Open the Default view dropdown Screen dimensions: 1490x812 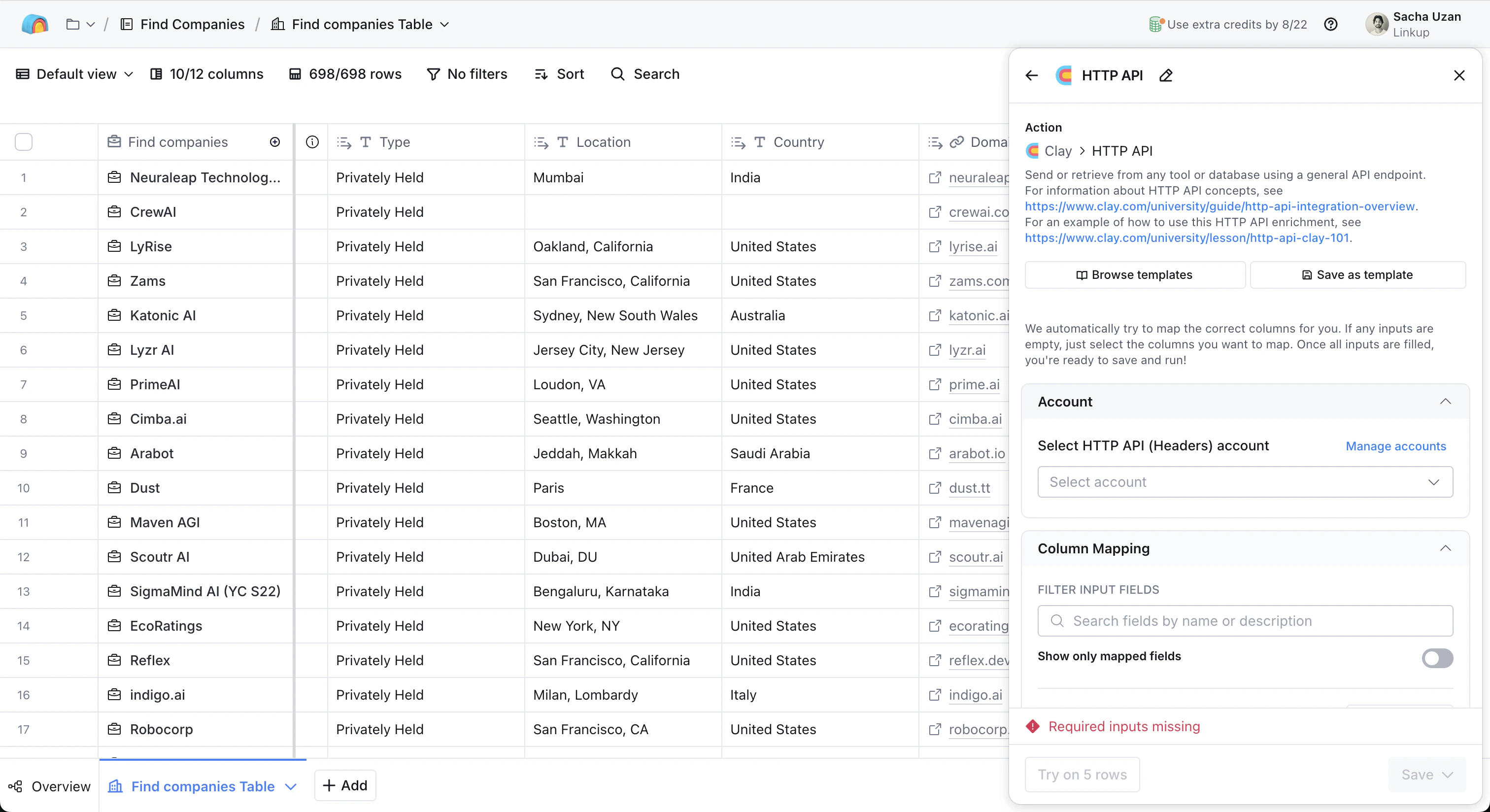[x=75, y=74]
